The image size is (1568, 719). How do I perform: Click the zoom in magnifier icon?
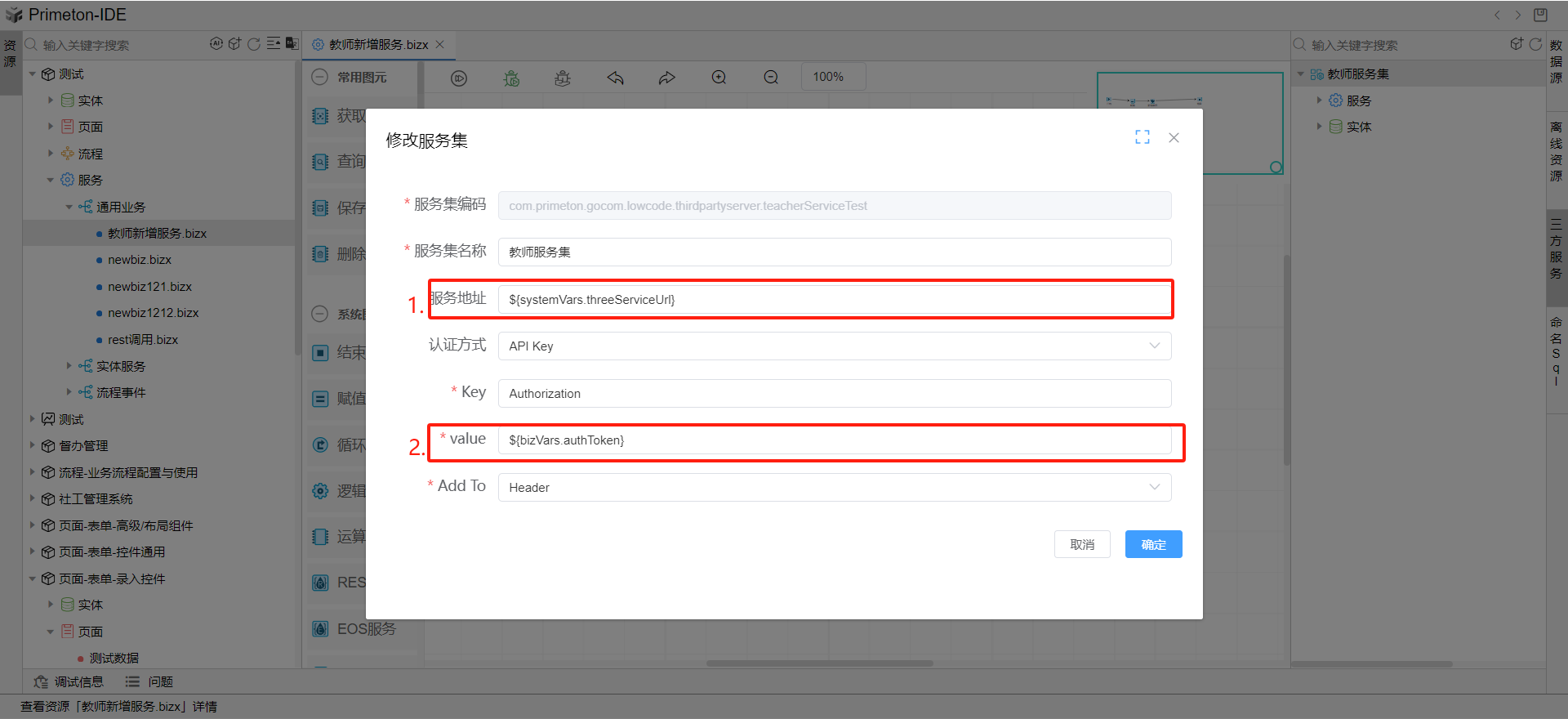[719, 78]
